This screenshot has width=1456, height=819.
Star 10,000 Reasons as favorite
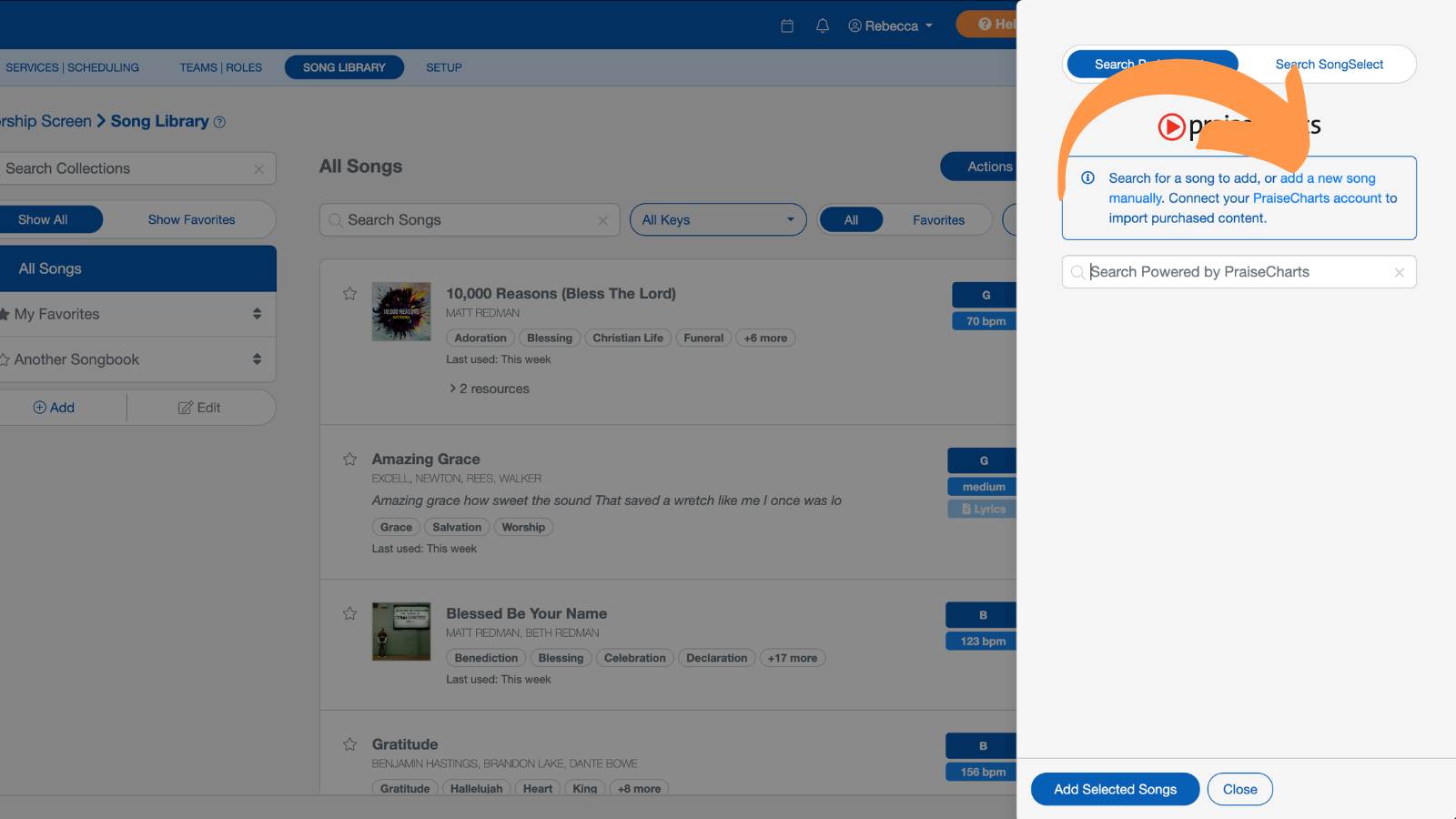pos(349,293)
